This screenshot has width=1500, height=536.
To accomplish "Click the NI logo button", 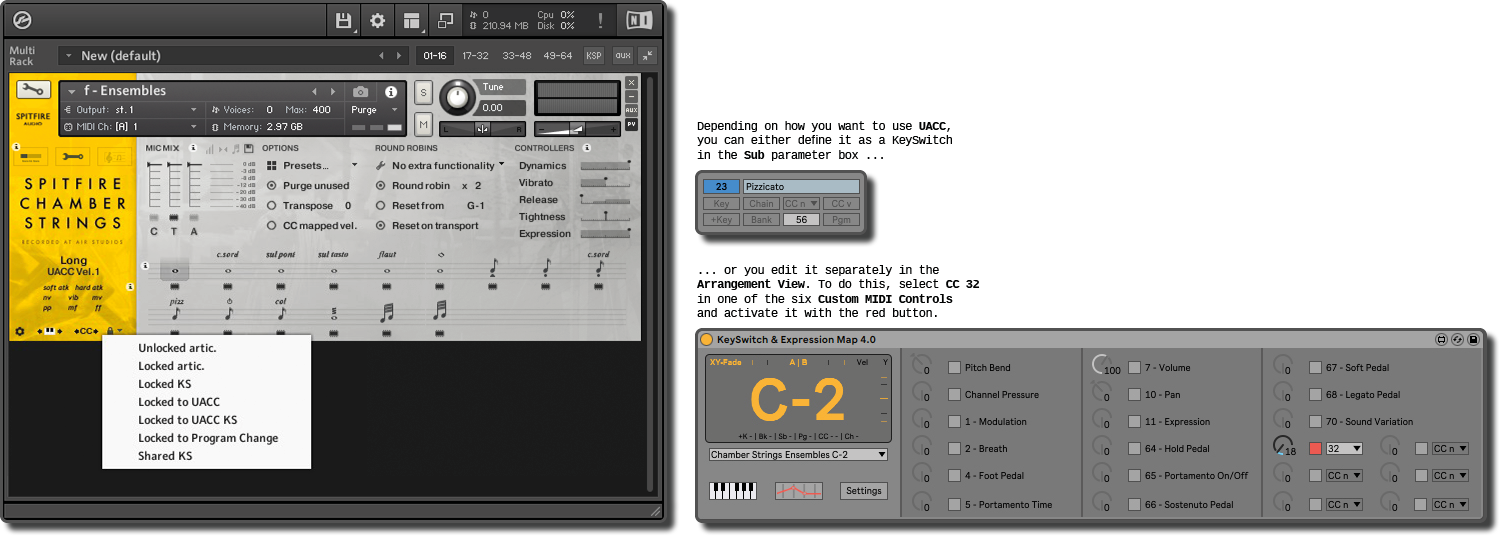I will tap(639, 20).
